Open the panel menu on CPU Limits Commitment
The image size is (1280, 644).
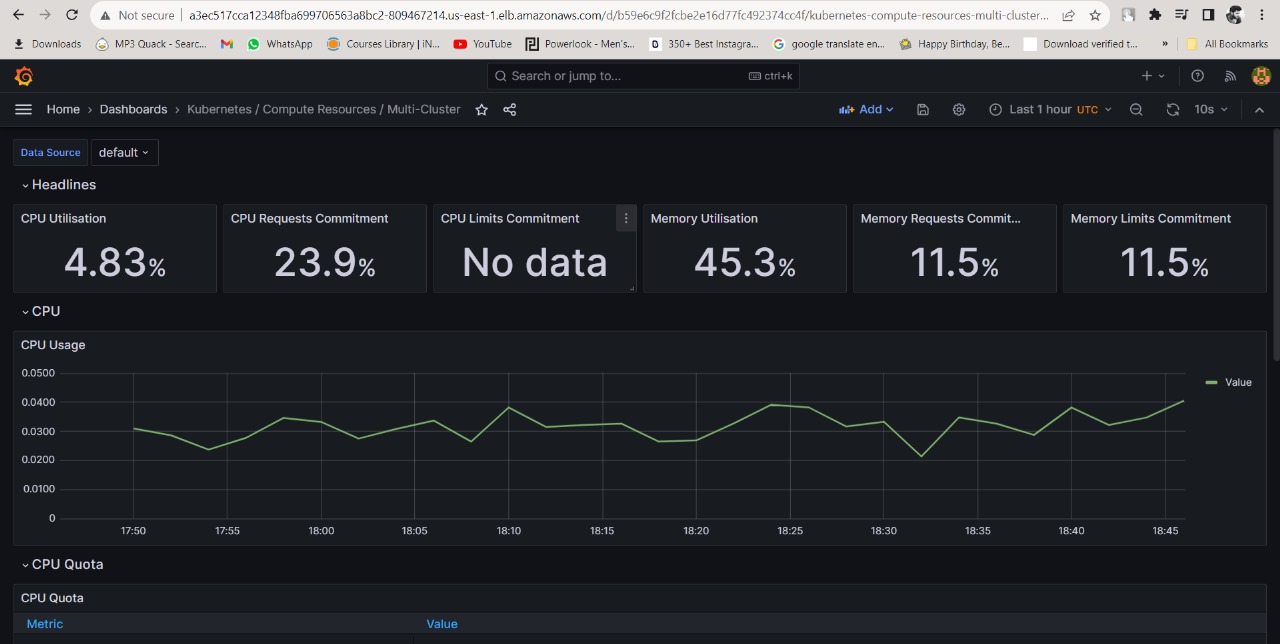click(x=626, y=218)
